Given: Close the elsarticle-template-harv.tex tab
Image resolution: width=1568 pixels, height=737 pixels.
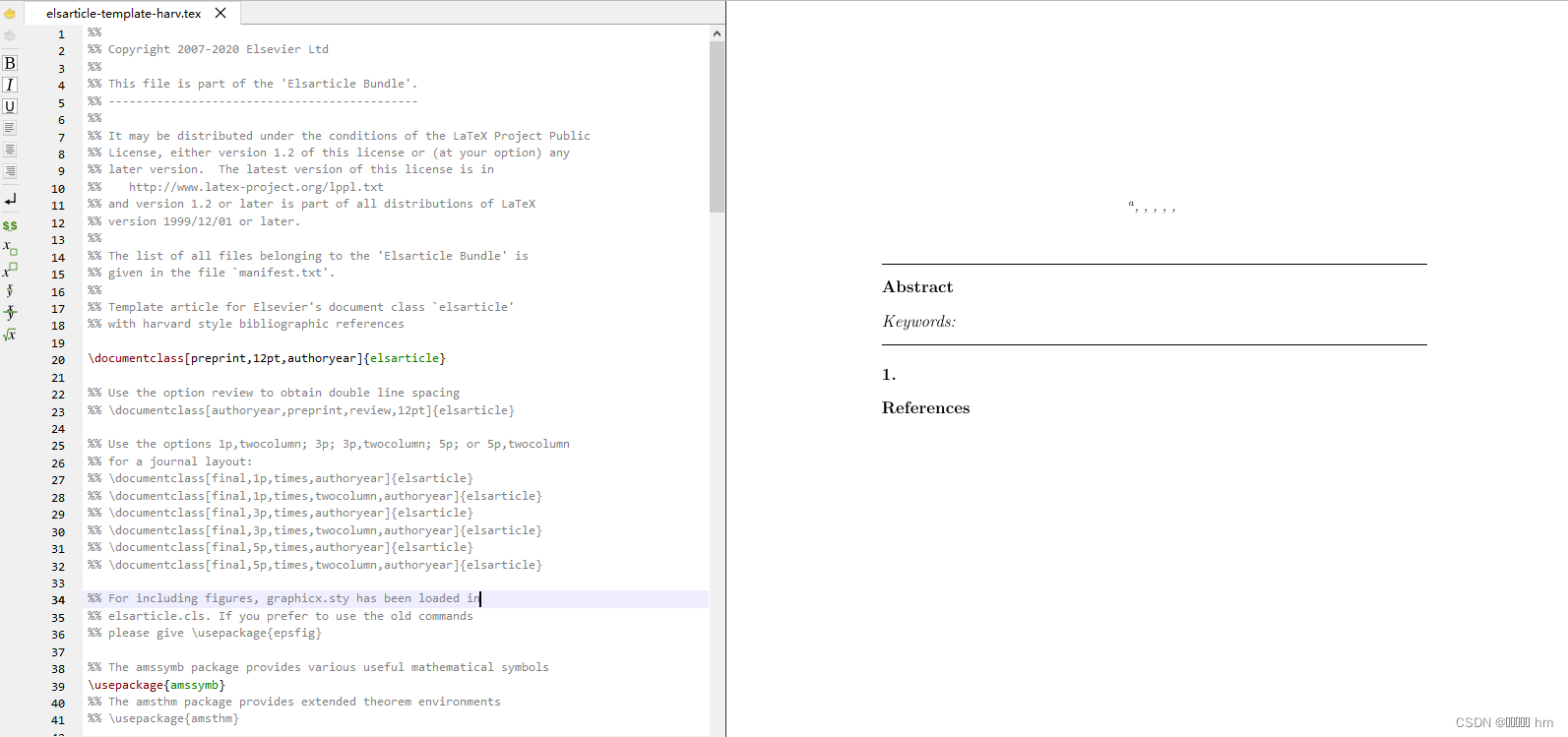Looking at the screenshot, I should click(220, 13).
